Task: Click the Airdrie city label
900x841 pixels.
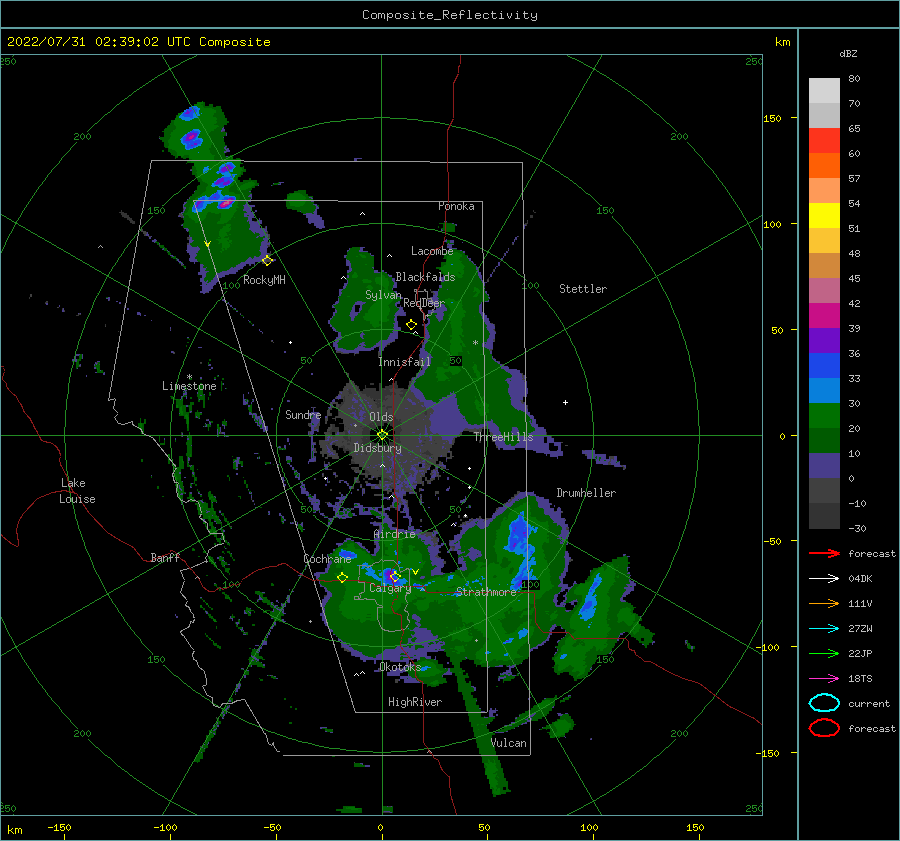Action: tap(394, 534)
